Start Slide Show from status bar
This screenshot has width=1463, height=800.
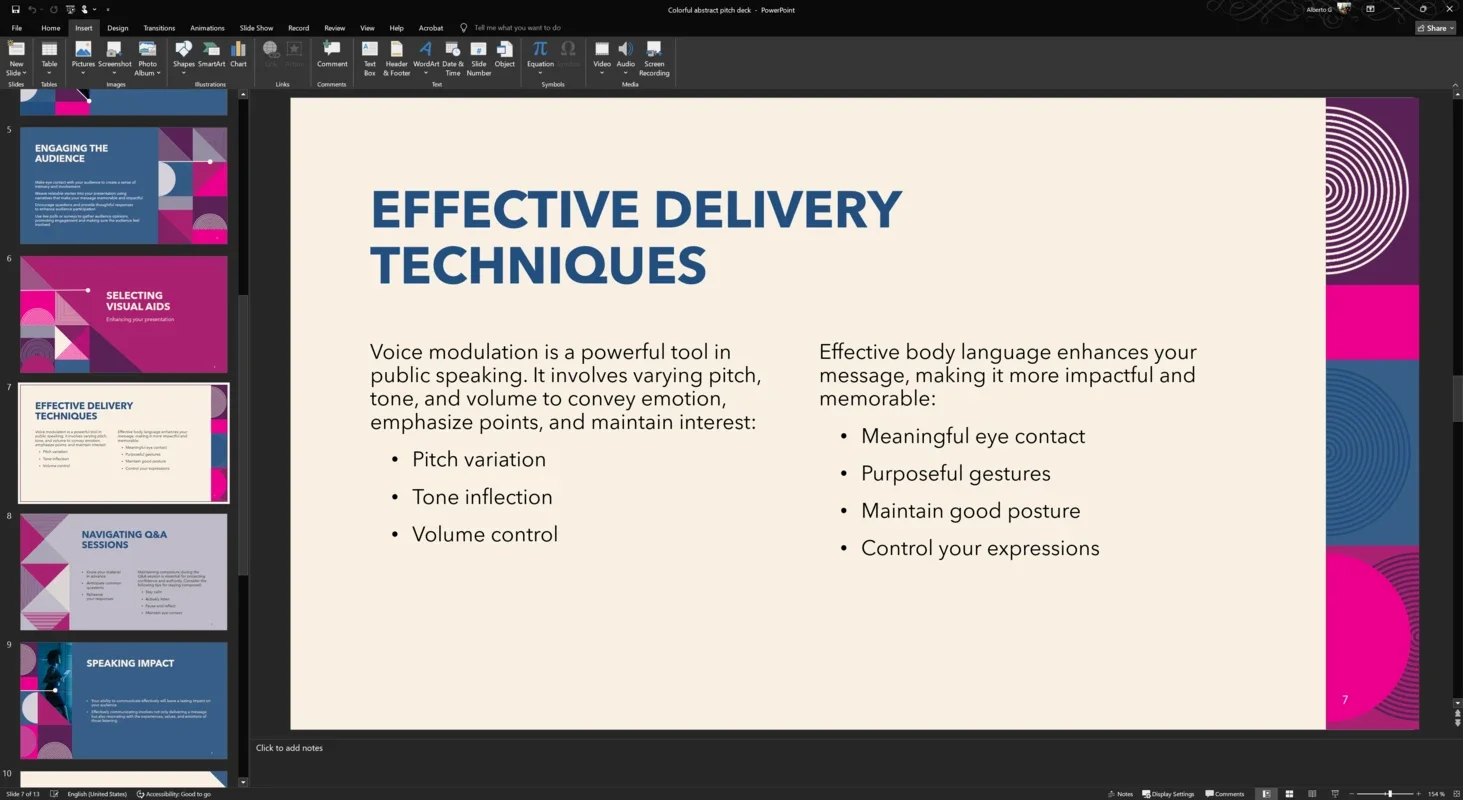[x=1334, y=794]
